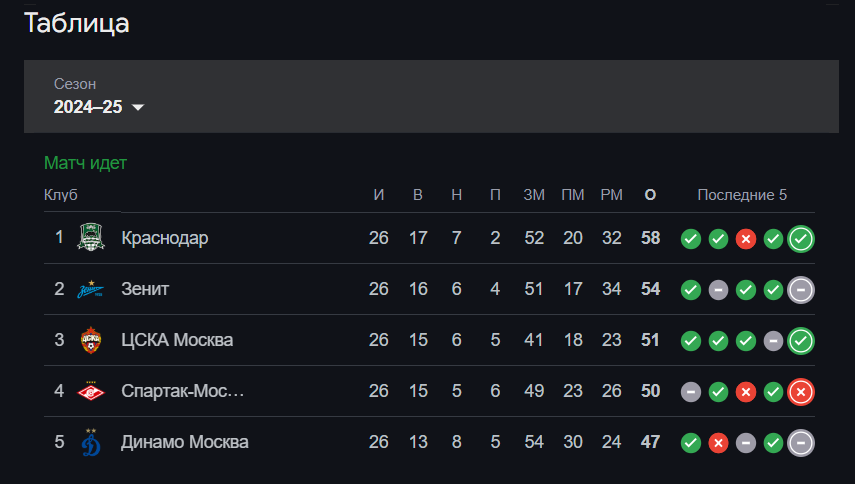Click Dynamo's red loss icon in last five
Viewport: 855px width, 484px height.
718,443
